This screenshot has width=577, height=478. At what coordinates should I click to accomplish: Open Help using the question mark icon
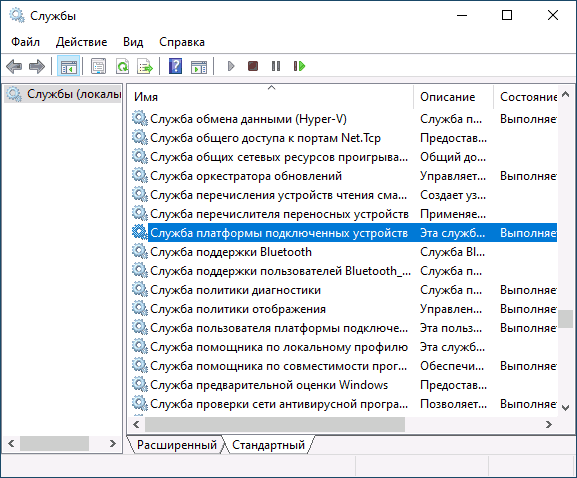[x=176, y=67]
